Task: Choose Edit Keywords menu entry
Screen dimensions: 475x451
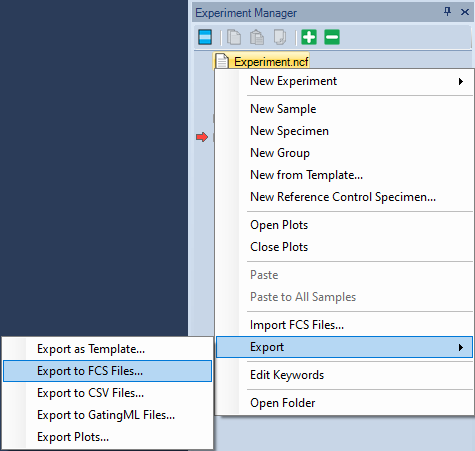Action: point(344,375)
